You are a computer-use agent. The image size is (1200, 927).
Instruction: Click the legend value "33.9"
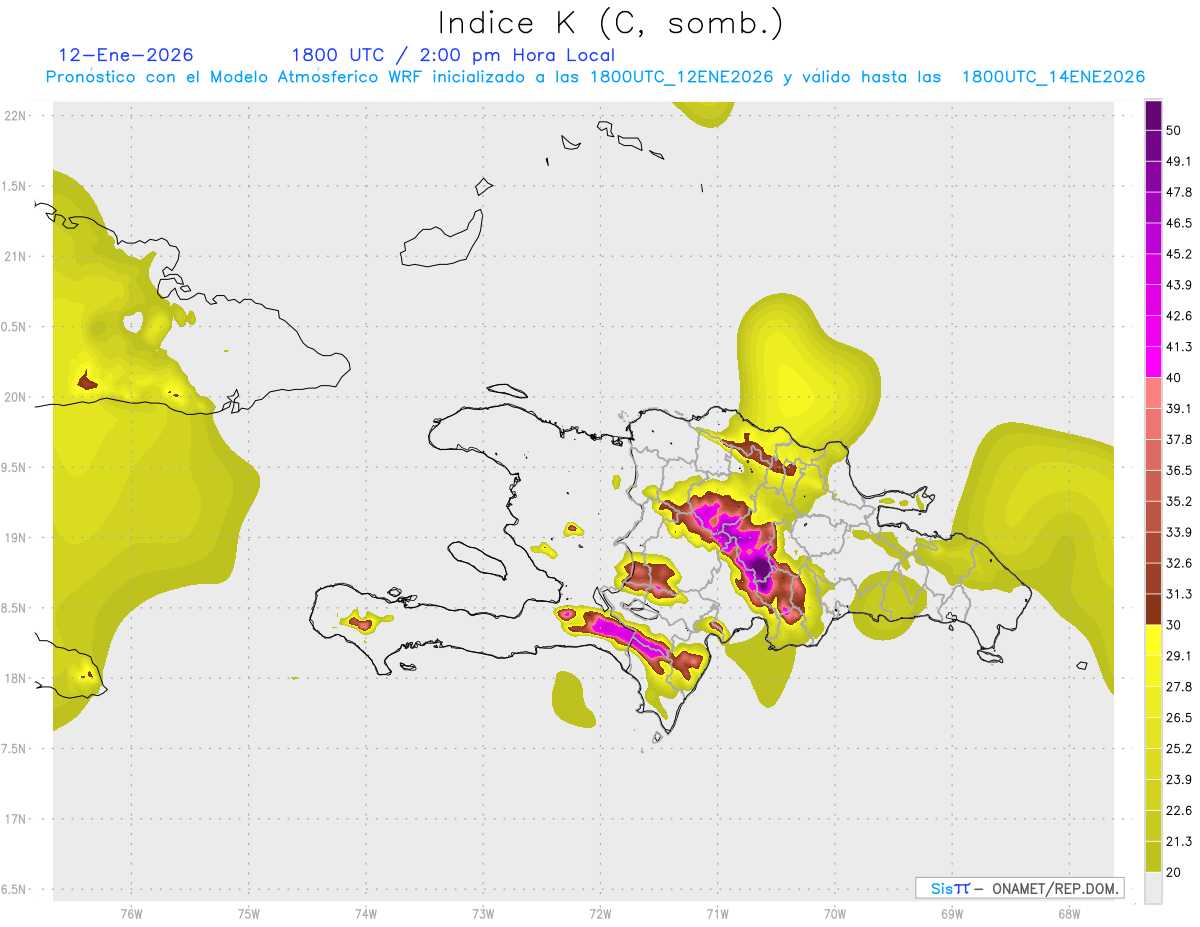pos(1179,532)
